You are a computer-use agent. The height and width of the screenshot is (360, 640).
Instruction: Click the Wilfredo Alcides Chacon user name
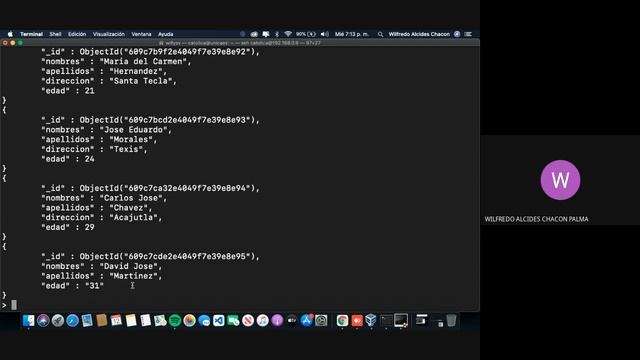[x=419, y=34]
